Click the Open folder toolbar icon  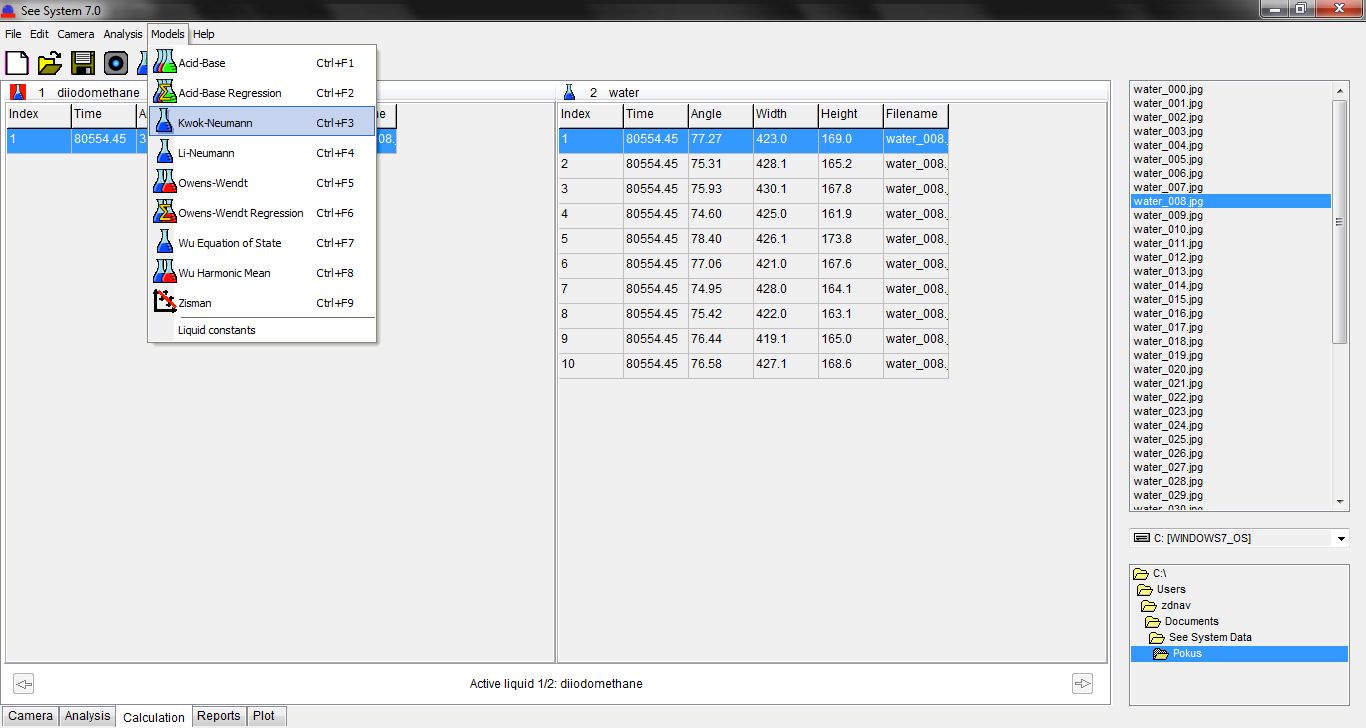coord(50,63)
